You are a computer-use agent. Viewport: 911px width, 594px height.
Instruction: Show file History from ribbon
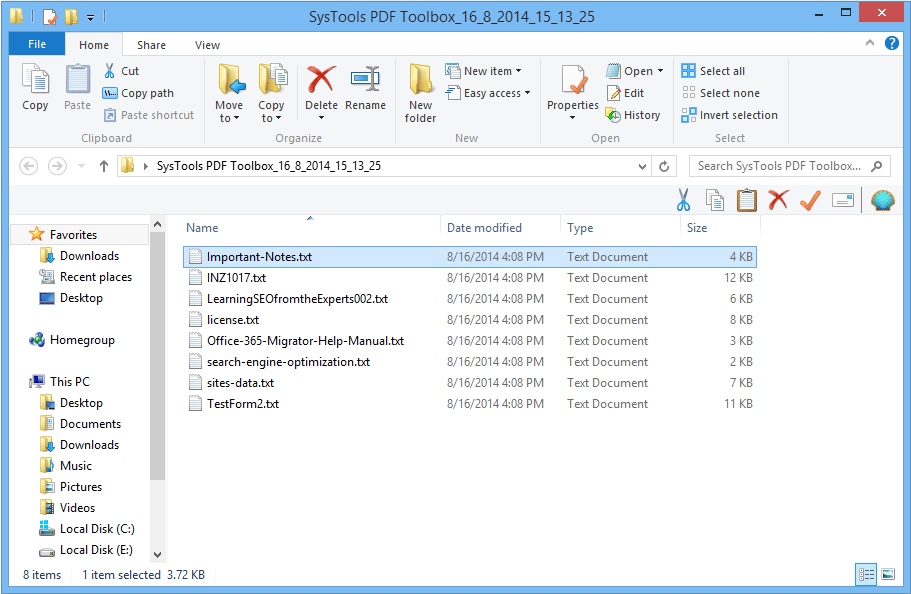[633, 115]
